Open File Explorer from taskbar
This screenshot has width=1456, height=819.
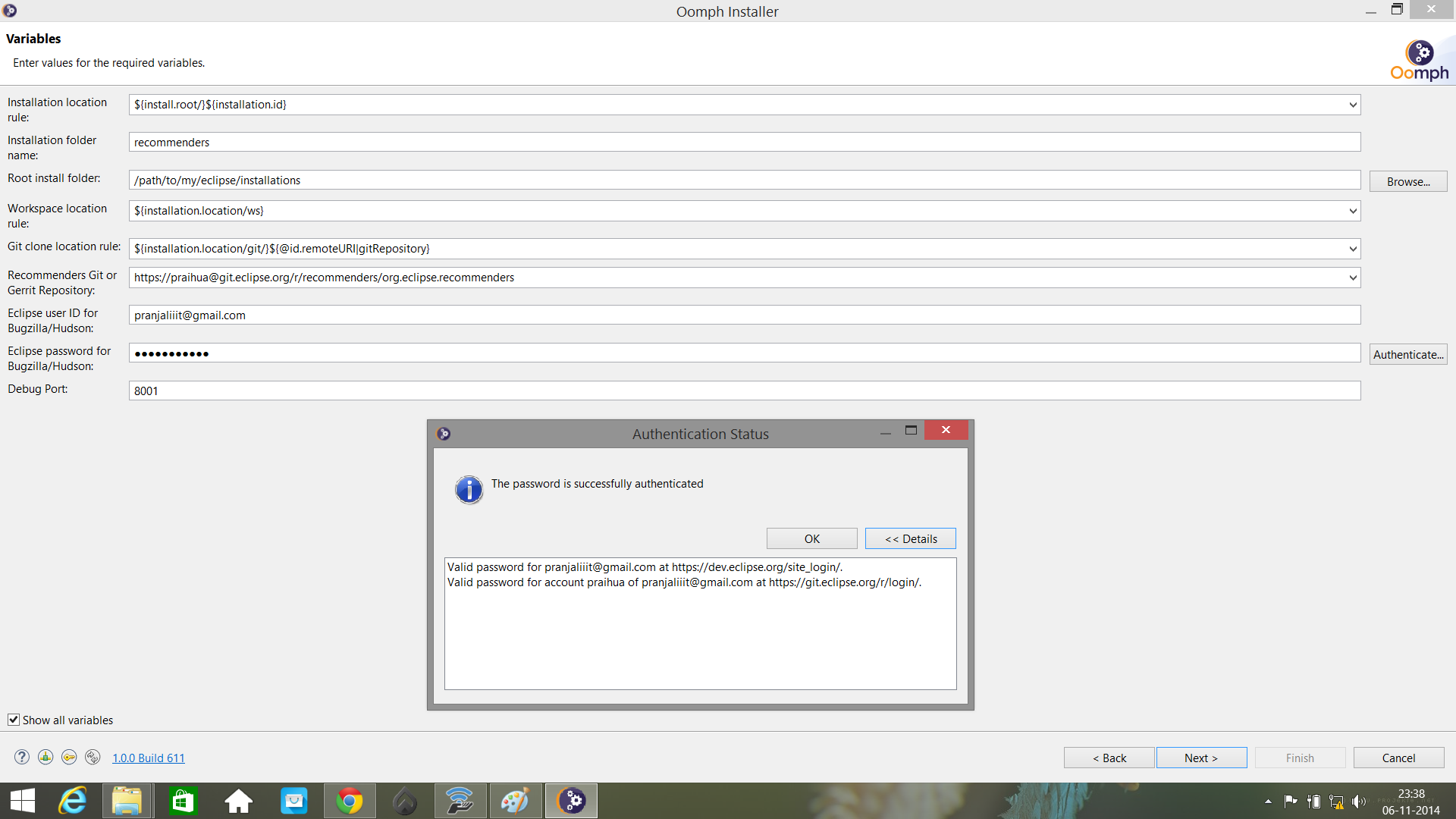point(127,801)
